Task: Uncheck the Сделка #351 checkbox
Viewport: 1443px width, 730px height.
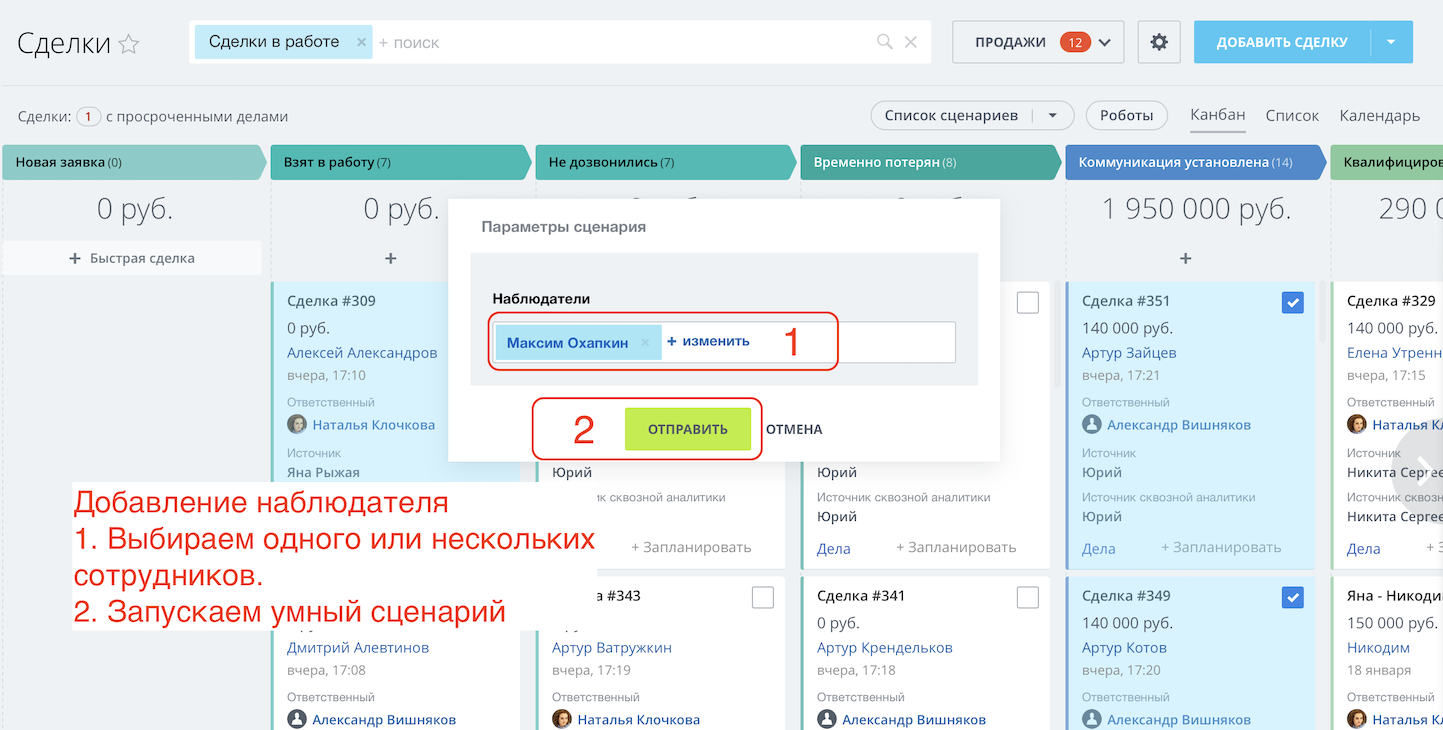Action: [1293, 302]
